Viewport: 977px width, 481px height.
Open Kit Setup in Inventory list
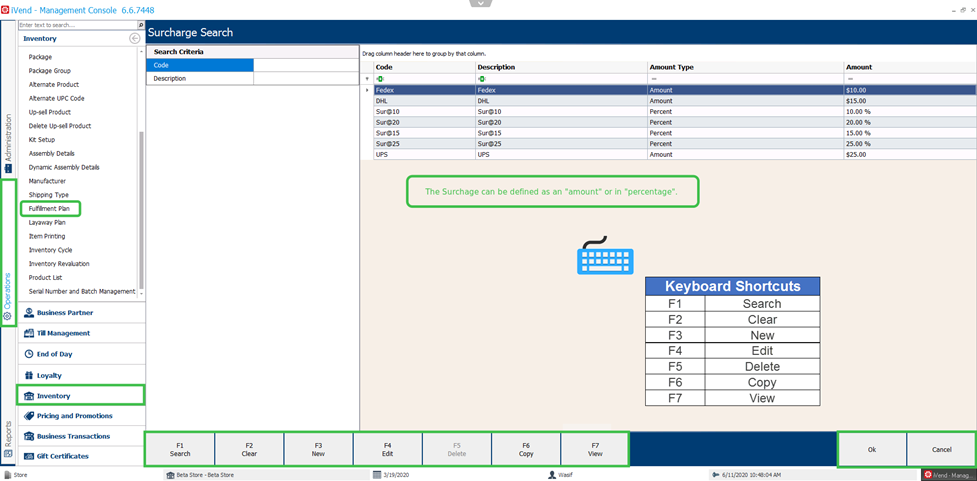[42, 140]
